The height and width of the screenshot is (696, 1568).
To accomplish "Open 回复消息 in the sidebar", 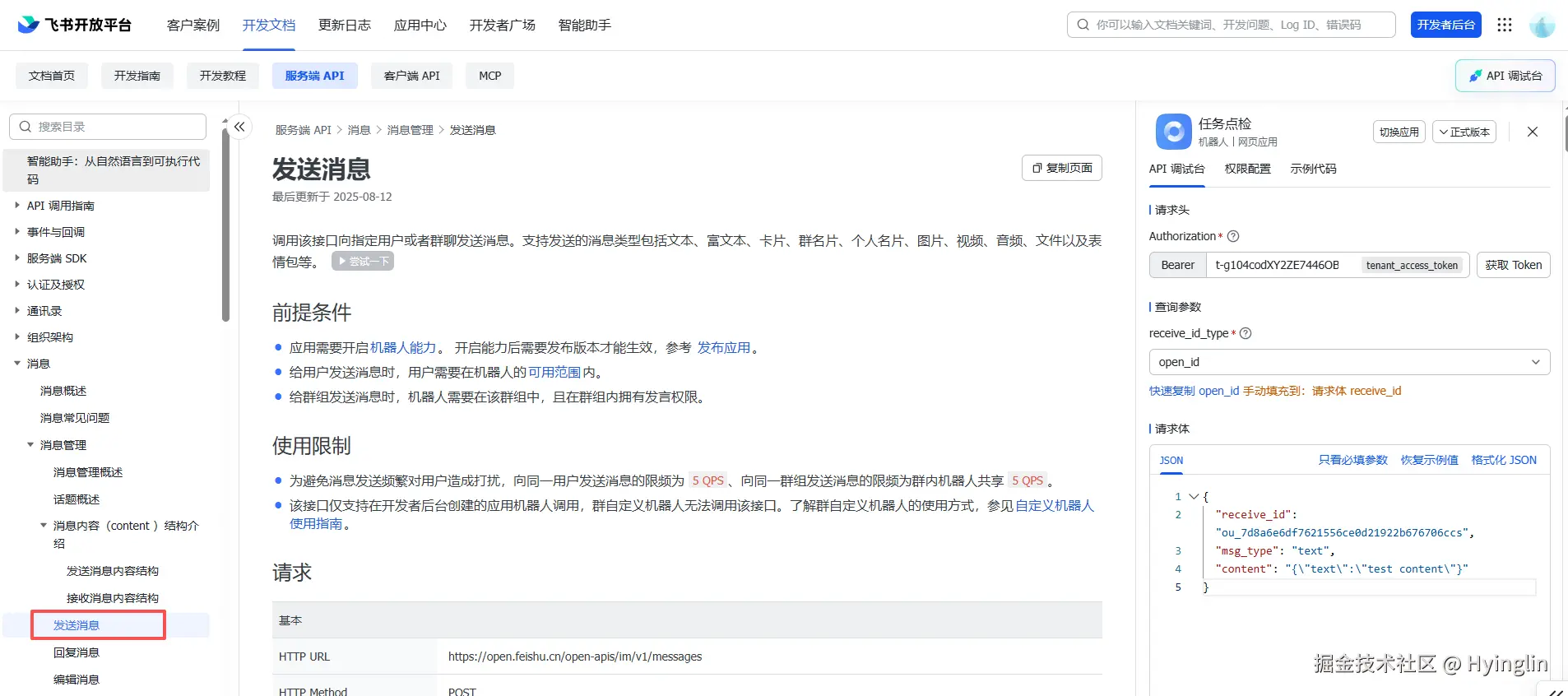I will tap(77, 652).
